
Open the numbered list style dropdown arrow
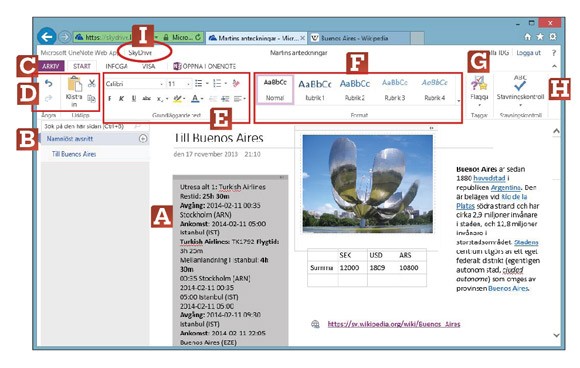(226, 84)
